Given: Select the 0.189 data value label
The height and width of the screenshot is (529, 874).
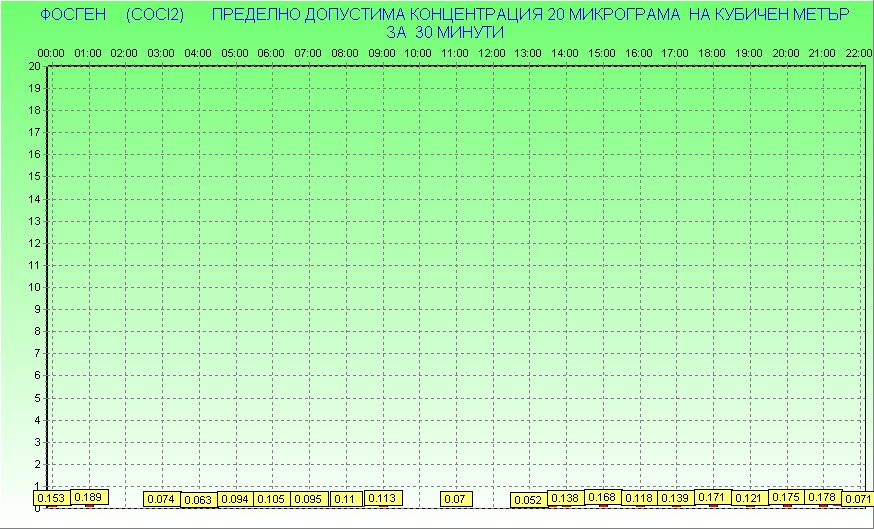Looking at the screenshot, I should [88, 497].
